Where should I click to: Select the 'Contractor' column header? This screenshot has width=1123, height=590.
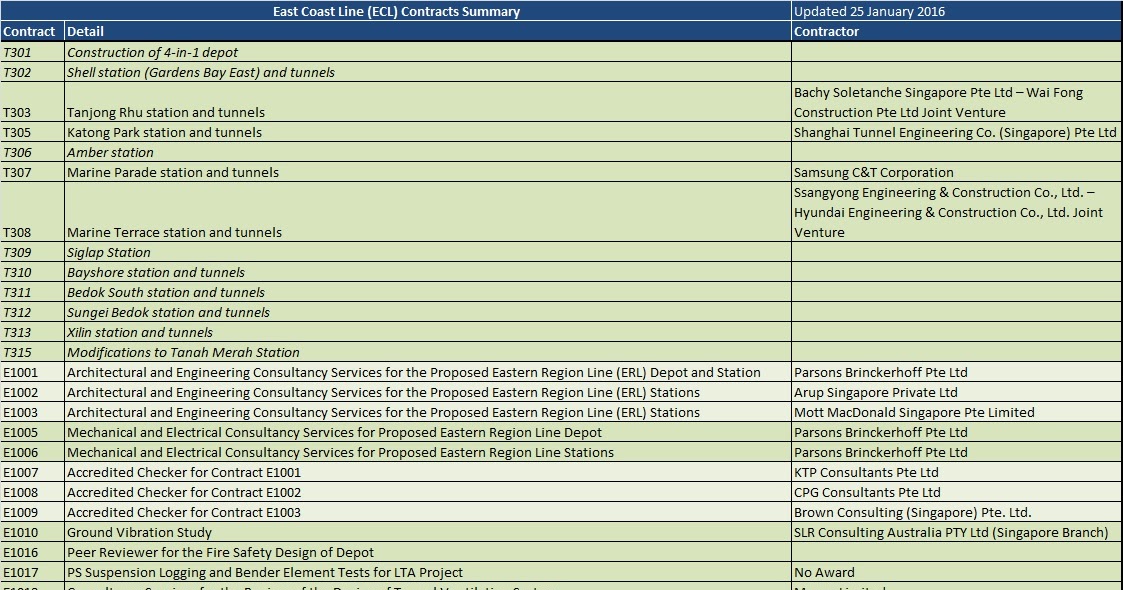pyautogui.click(x=957, y=32)
